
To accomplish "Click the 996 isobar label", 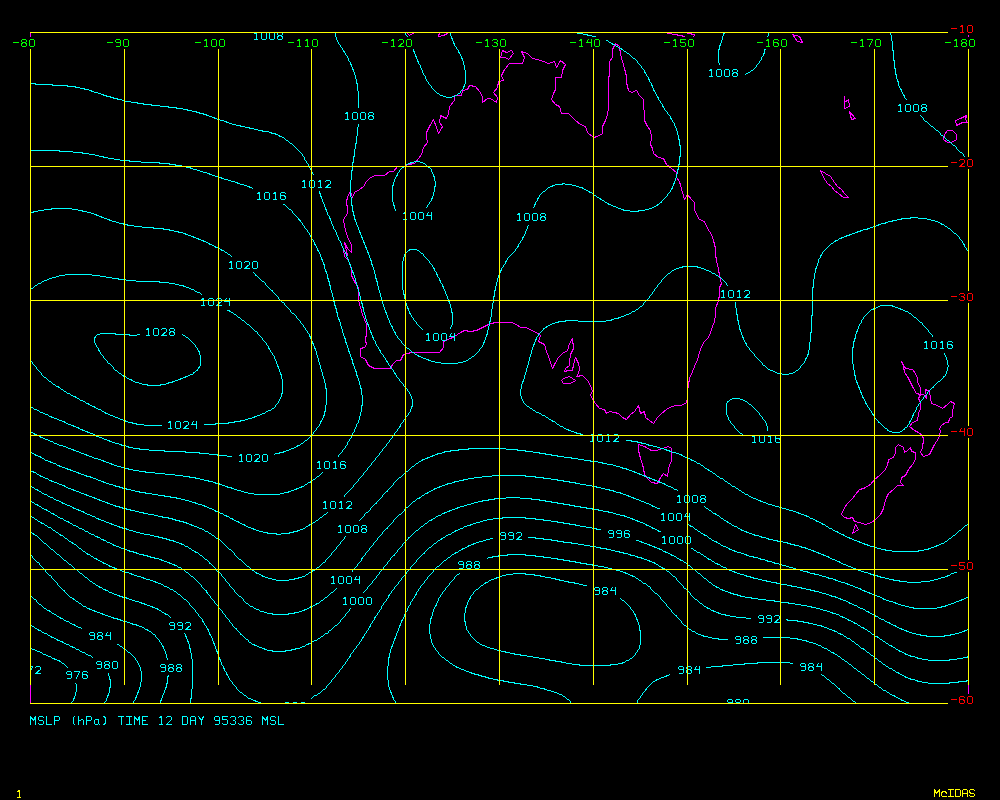I will click(x=619, y=534).
